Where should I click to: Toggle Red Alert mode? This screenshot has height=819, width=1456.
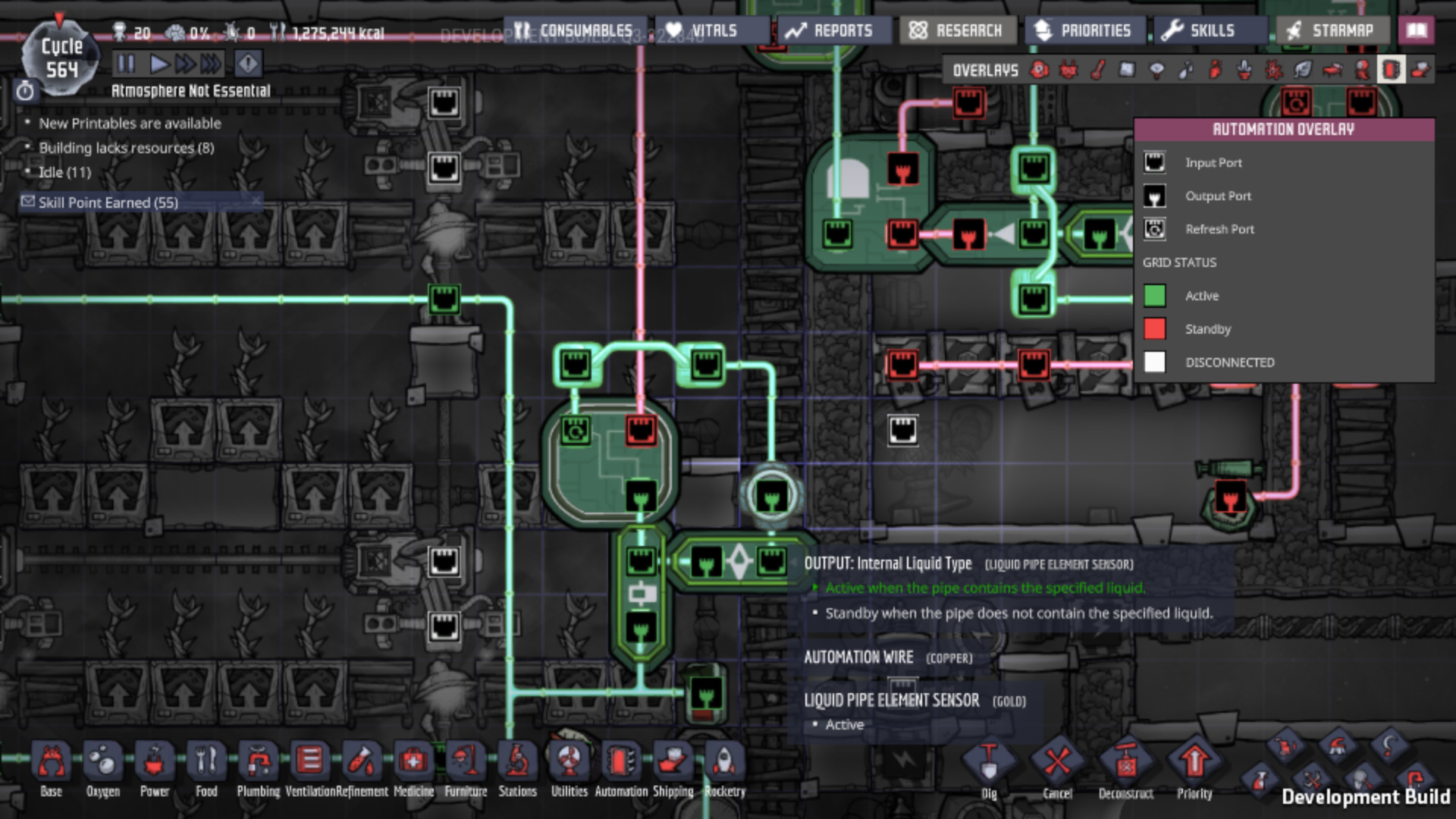[248, 64]
